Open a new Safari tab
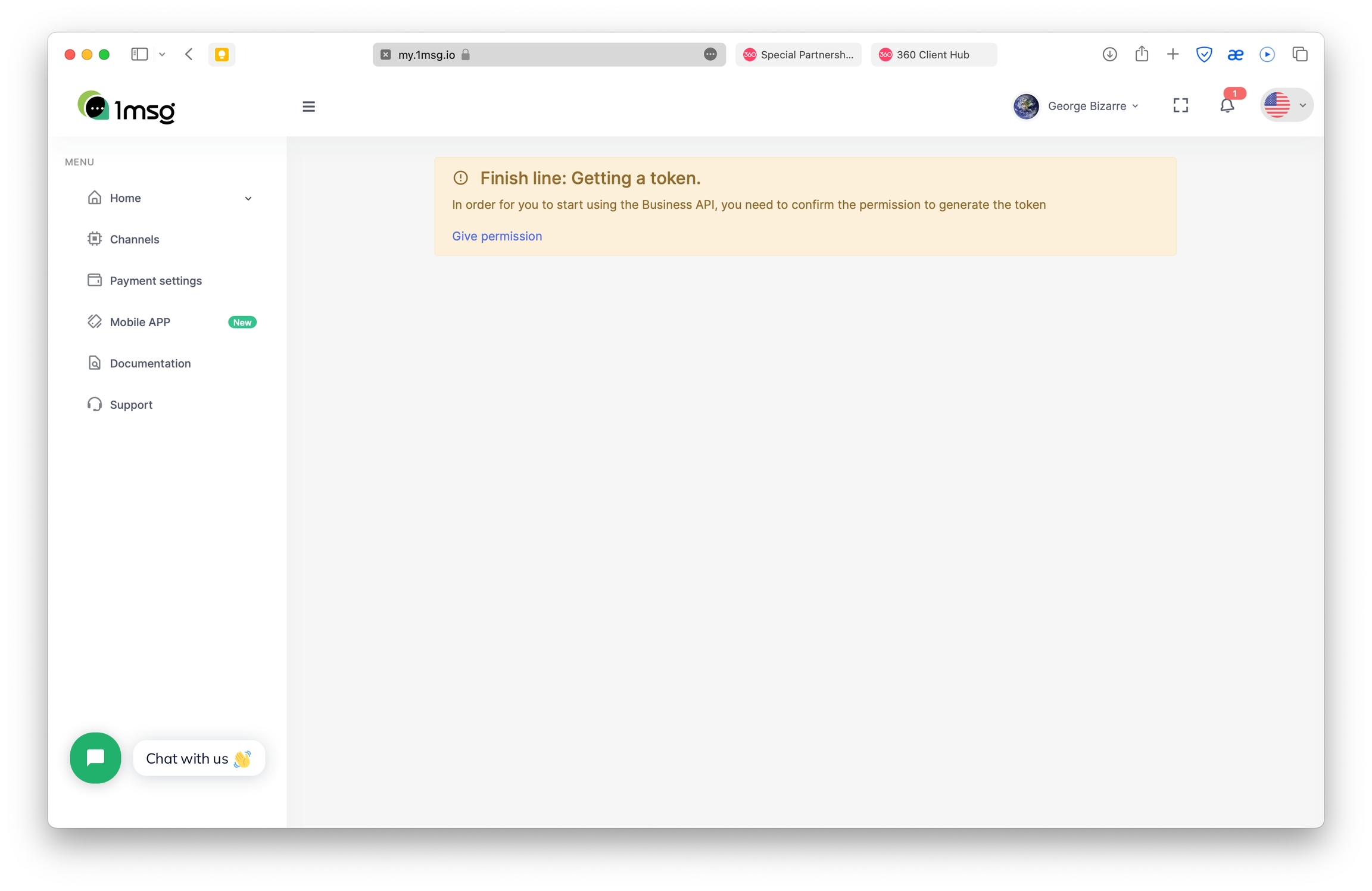Screen dimensions: 1372x891 click(x=1172, y=54)
